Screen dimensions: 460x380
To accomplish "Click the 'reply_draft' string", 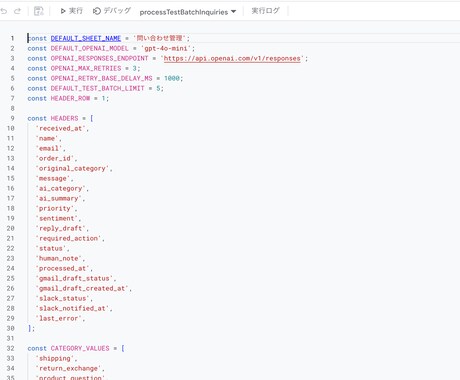I will [x=60, y=228].
